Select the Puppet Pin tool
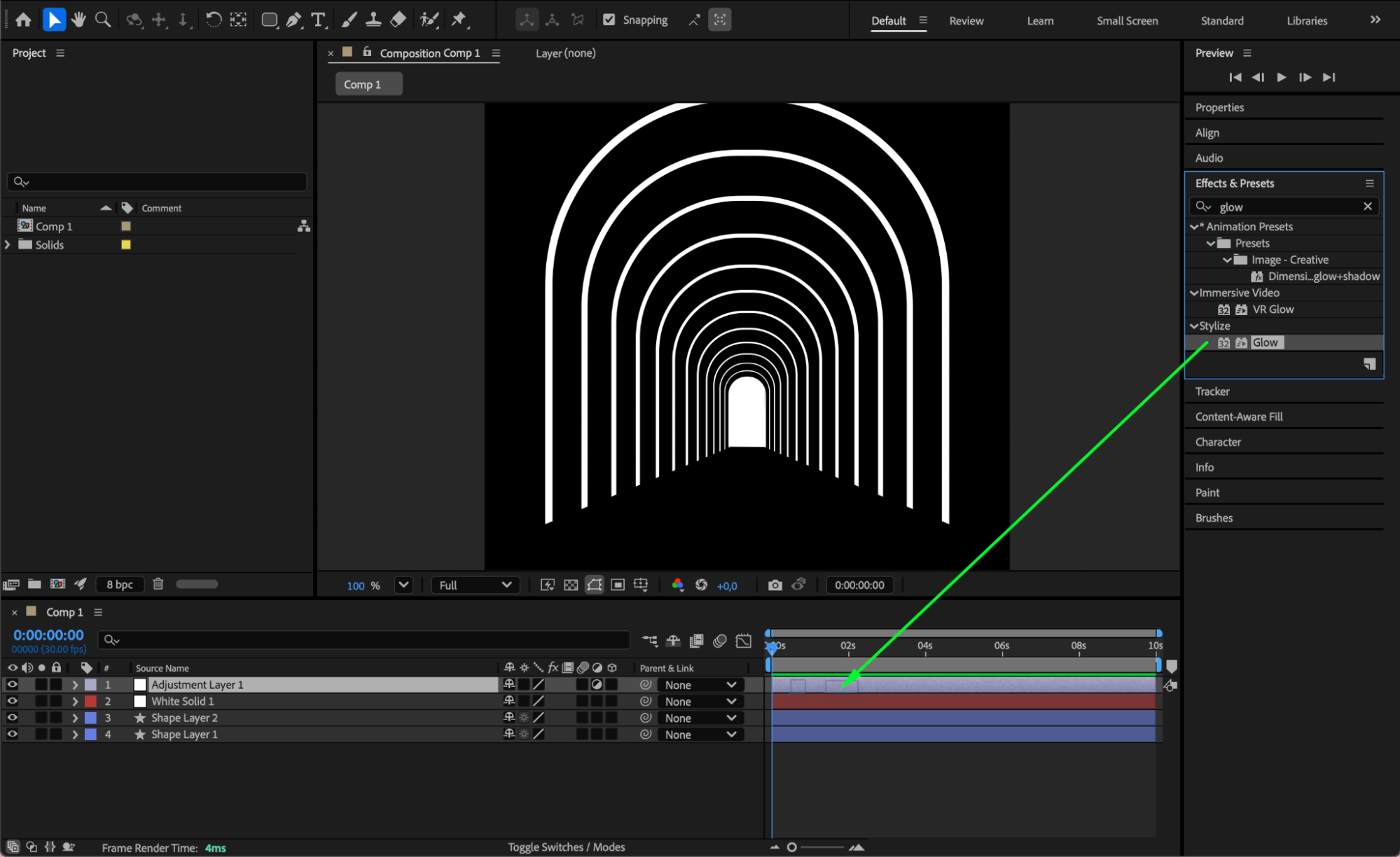Viewport: 1400px width, 857px height. [x=459, y=20]
